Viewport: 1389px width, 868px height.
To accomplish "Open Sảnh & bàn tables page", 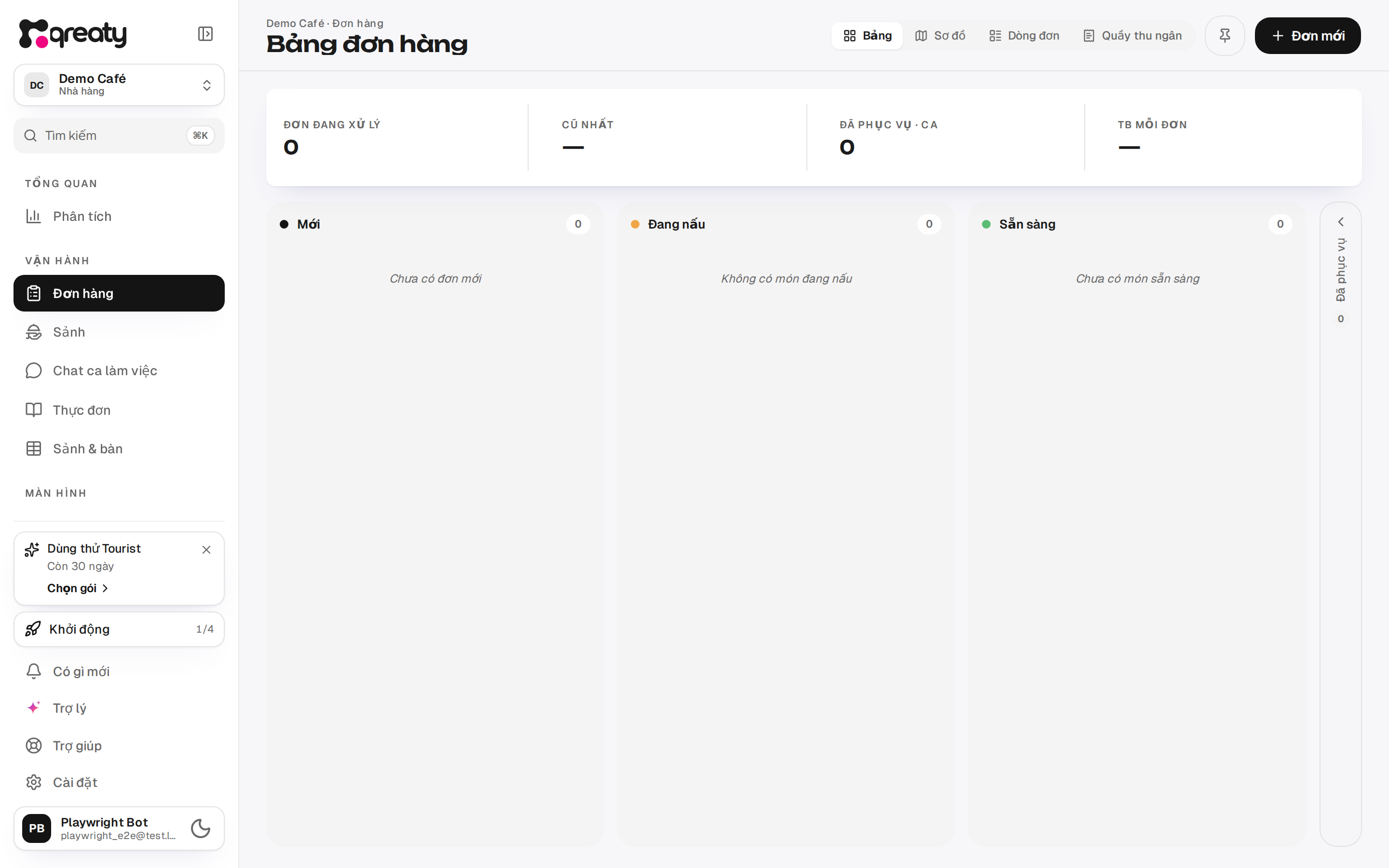I will (119, 448).
